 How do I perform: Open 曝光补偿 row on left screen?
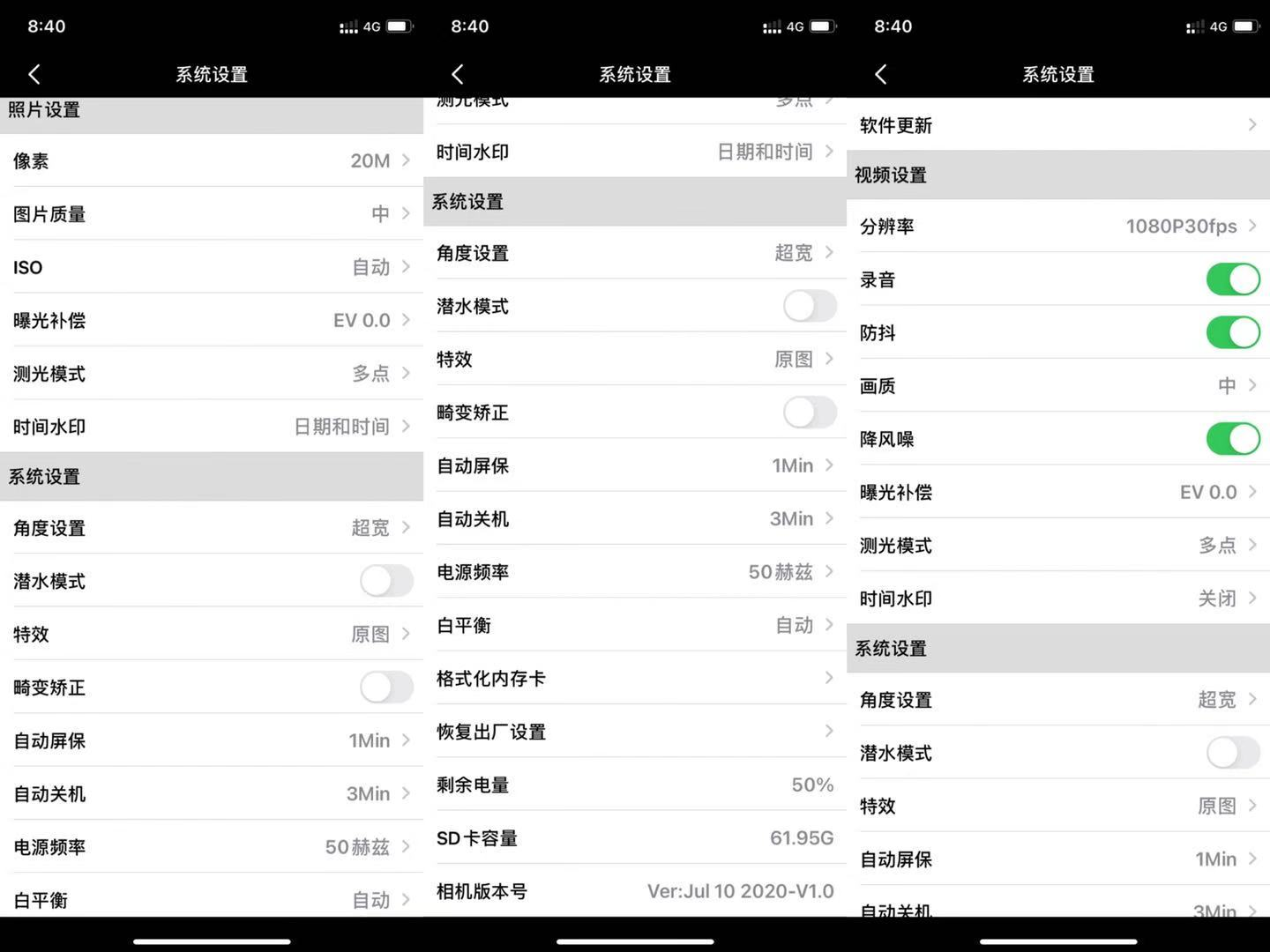[x=212, y=320]
